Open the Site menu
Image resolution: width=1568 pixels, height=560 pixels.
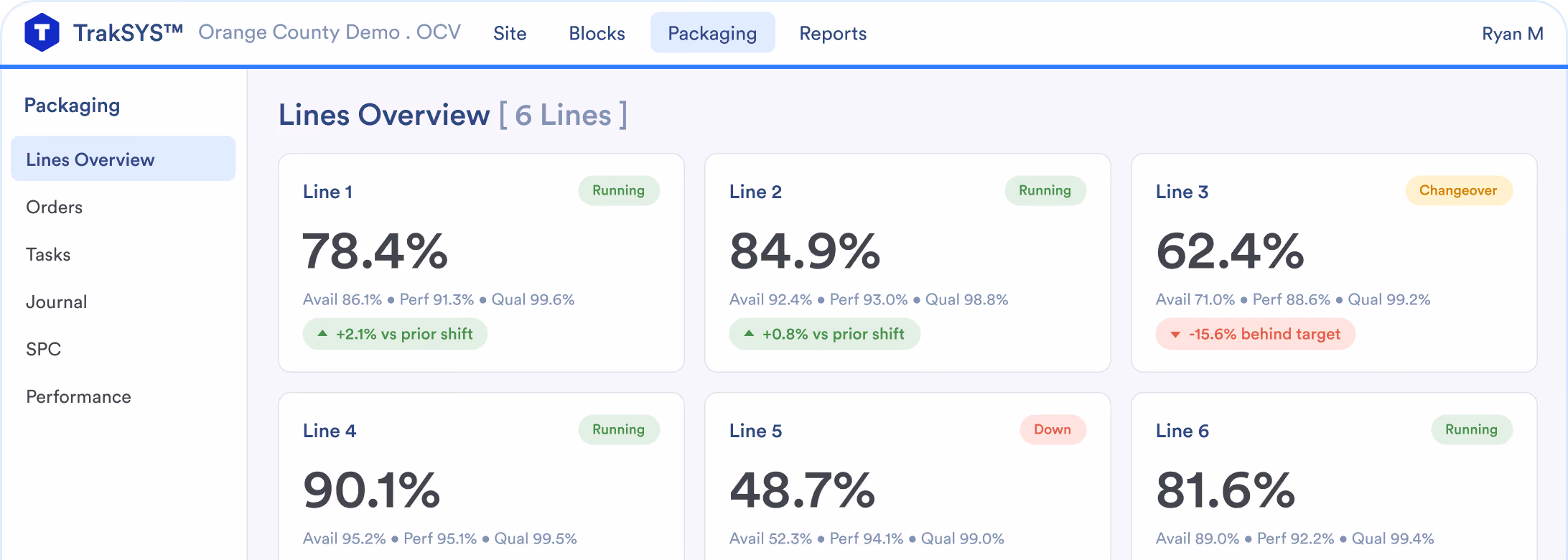(x=510, y=33)
